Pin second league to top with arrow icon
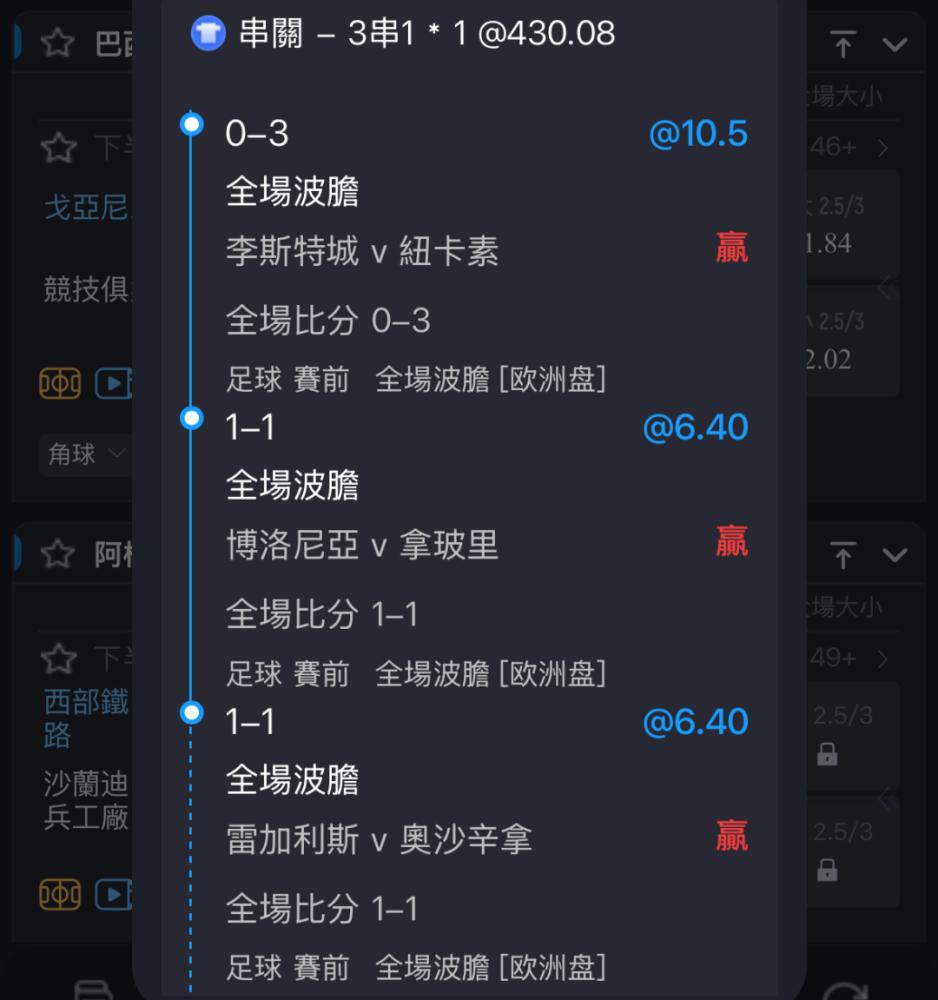938x1000 pixels. click(x=843, y=554)
